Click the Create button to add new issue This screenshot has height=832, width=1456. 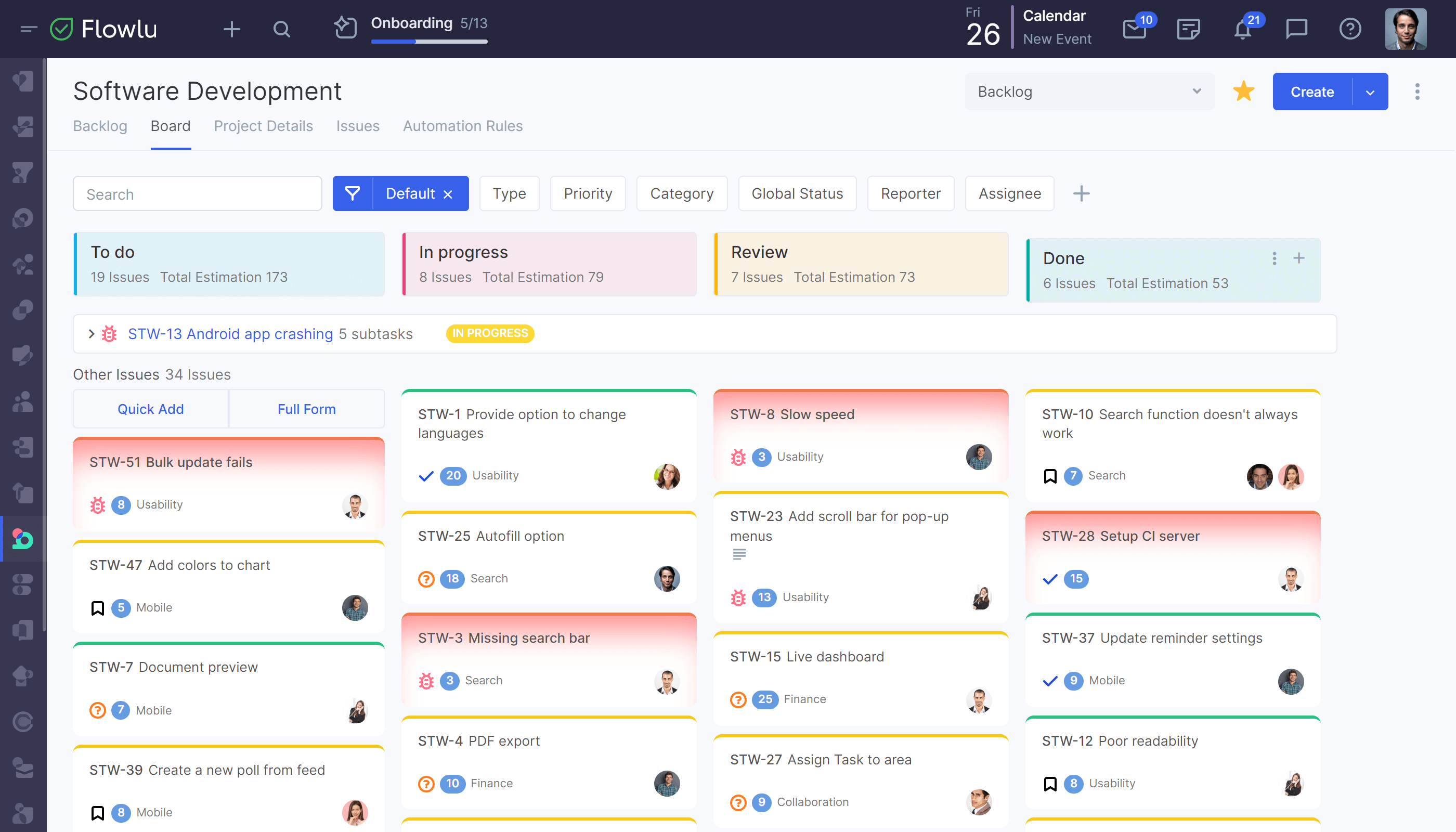click(x=1312, y=91)
